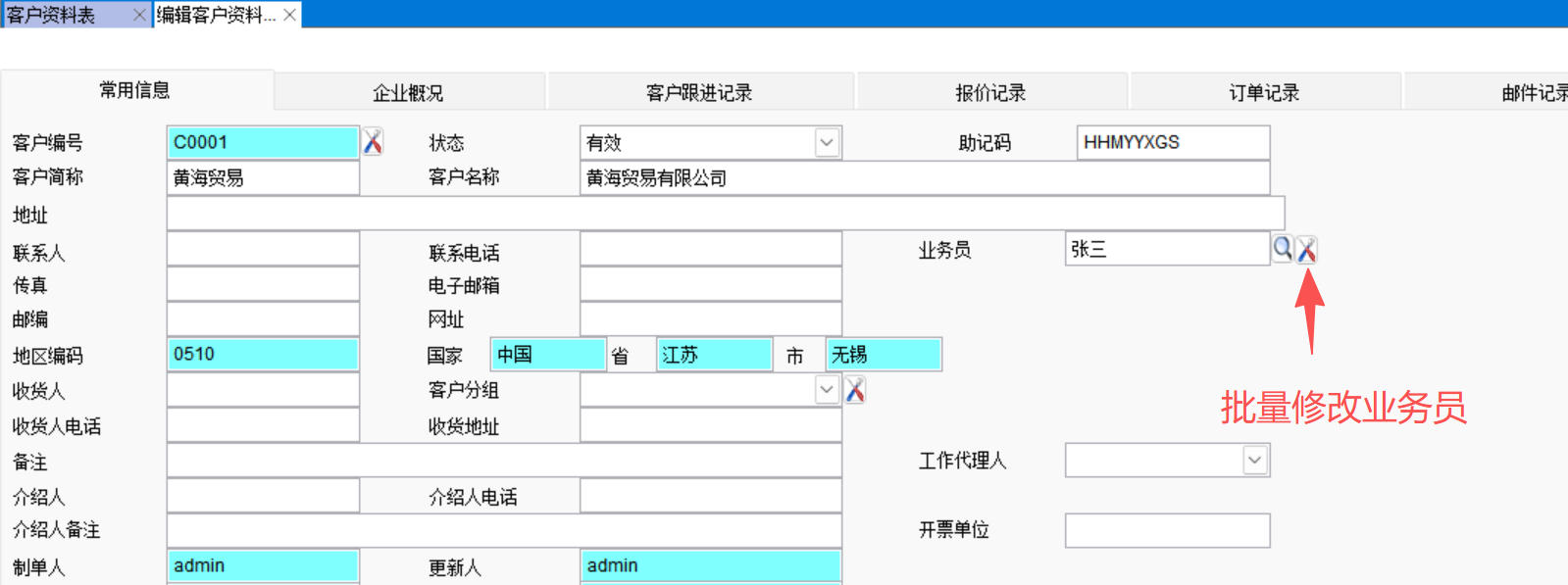Click the 开票单位 input field
Viewport: 1568px width, 585px height.
pos(1167,530)
